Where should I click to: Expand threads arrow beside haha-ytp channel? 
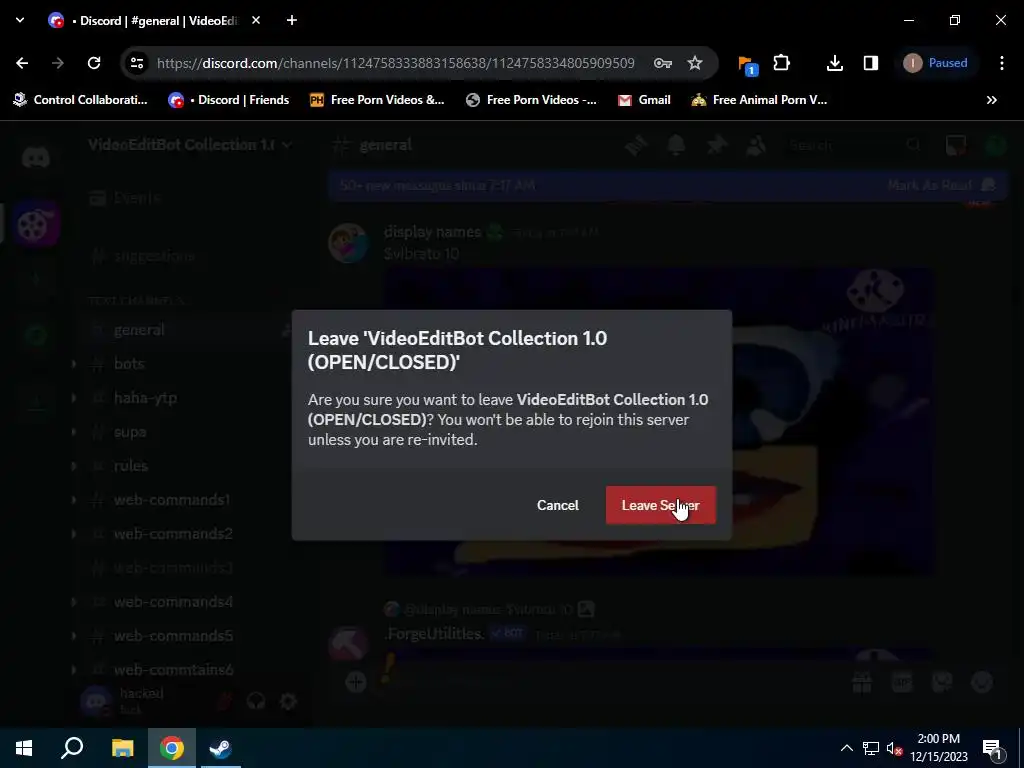click(73, 398)
